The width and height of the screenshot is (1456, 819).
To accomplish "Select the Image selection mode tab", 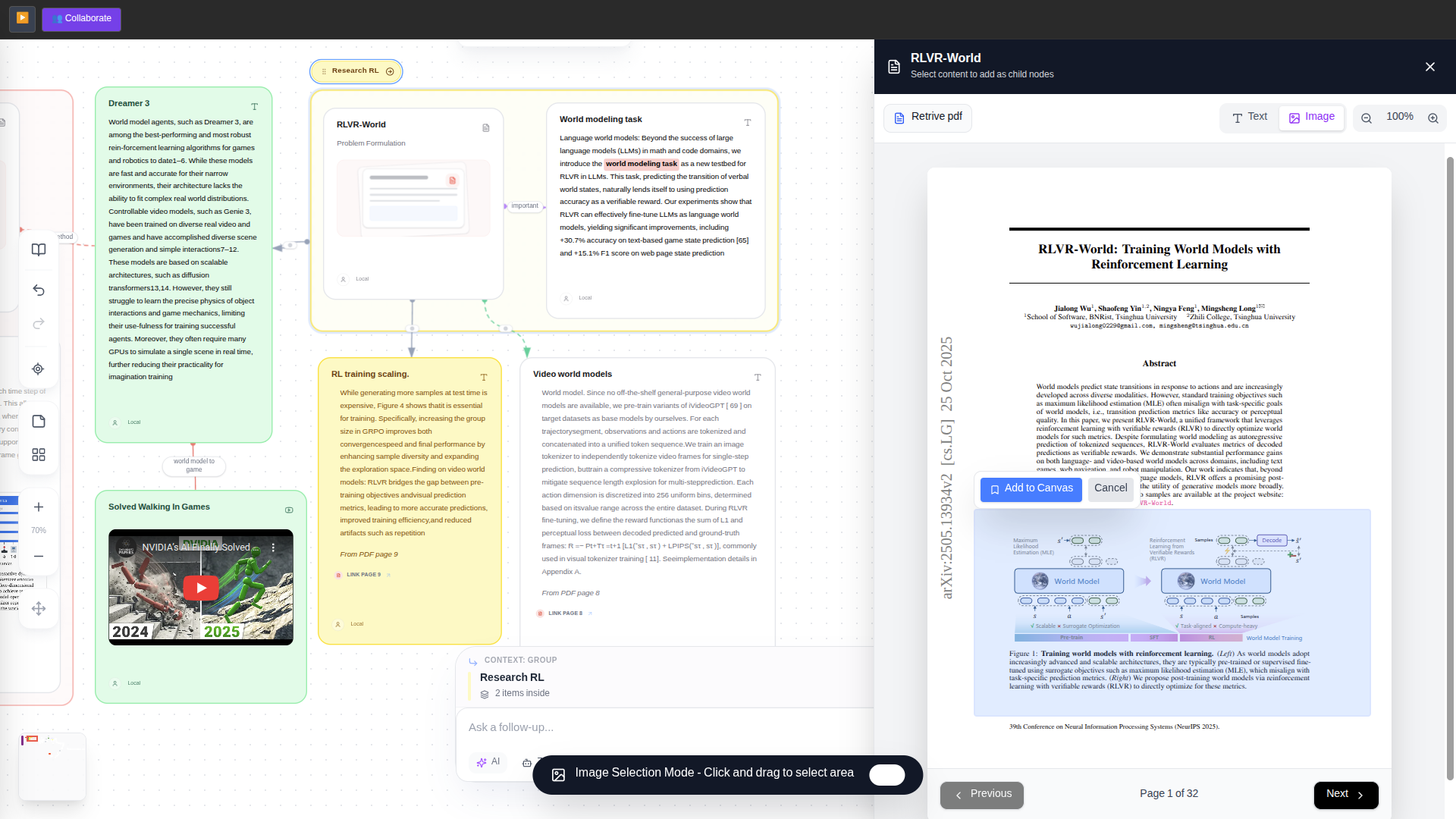I will point(1312,118).
